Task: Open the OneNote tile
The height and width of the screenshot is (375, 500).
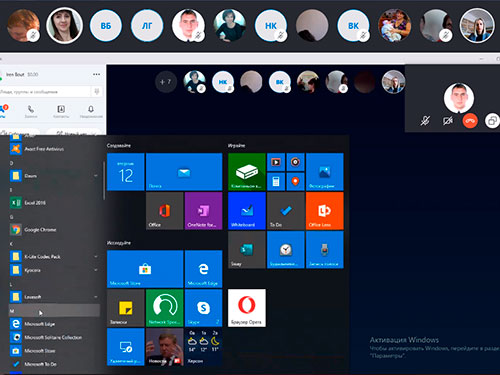Action: pyautogui.click(x=203, y=211)
